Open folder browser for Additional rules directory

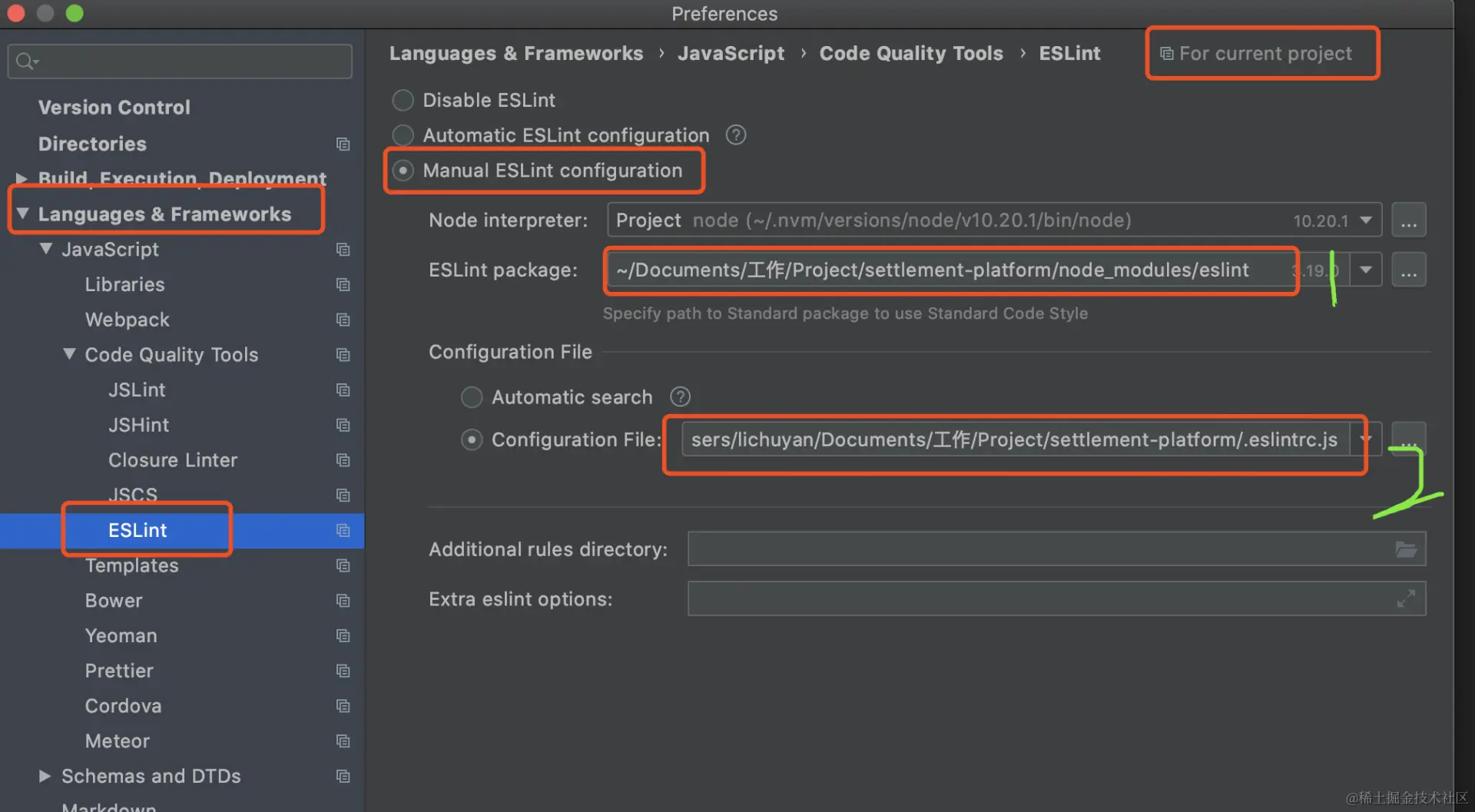coord(1406,549)
